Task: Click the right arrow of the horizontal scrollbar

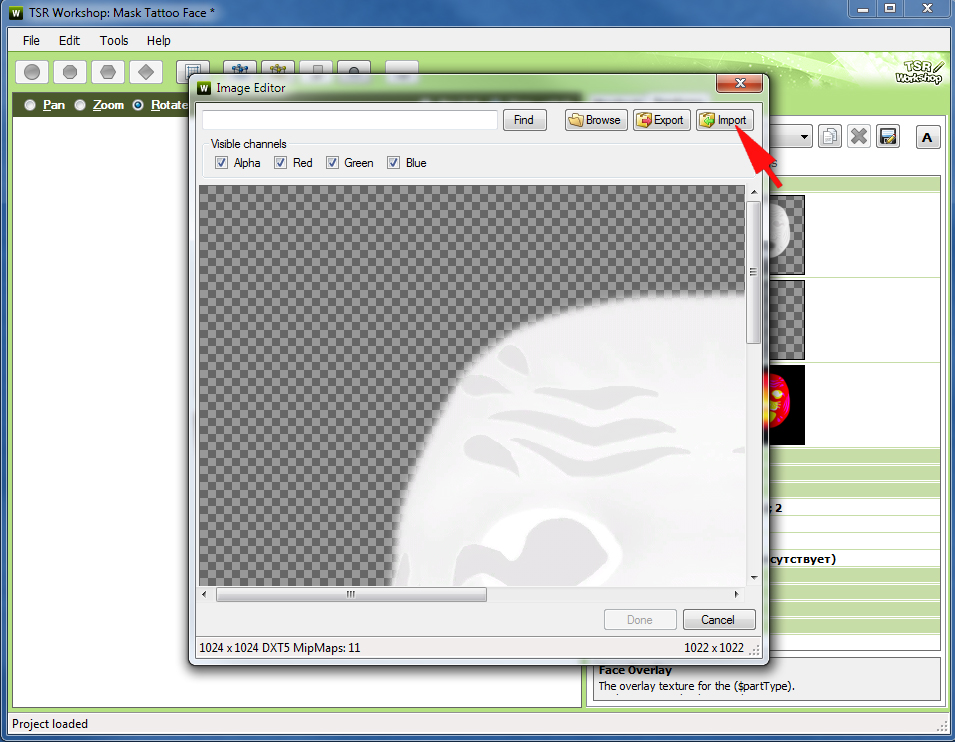Action: 736,594
